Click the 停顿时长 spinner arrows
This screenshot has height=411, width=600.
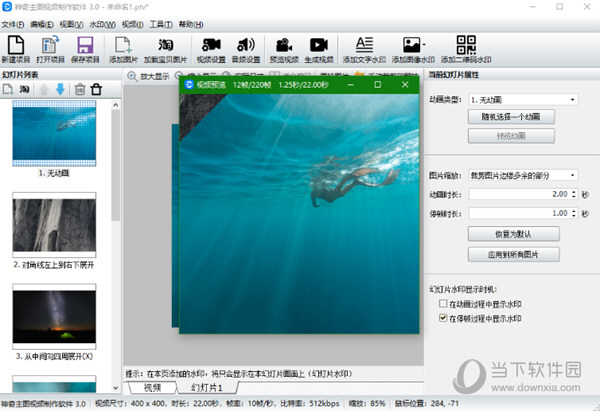pyautogui.click(x=574, y=213)
